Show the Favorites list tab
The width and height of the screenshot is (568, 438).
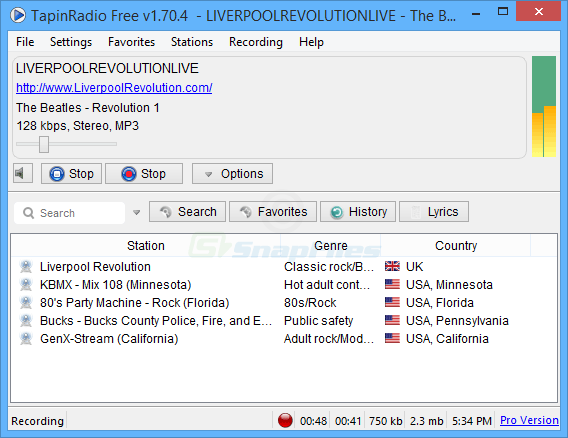(x=273, y=212)
